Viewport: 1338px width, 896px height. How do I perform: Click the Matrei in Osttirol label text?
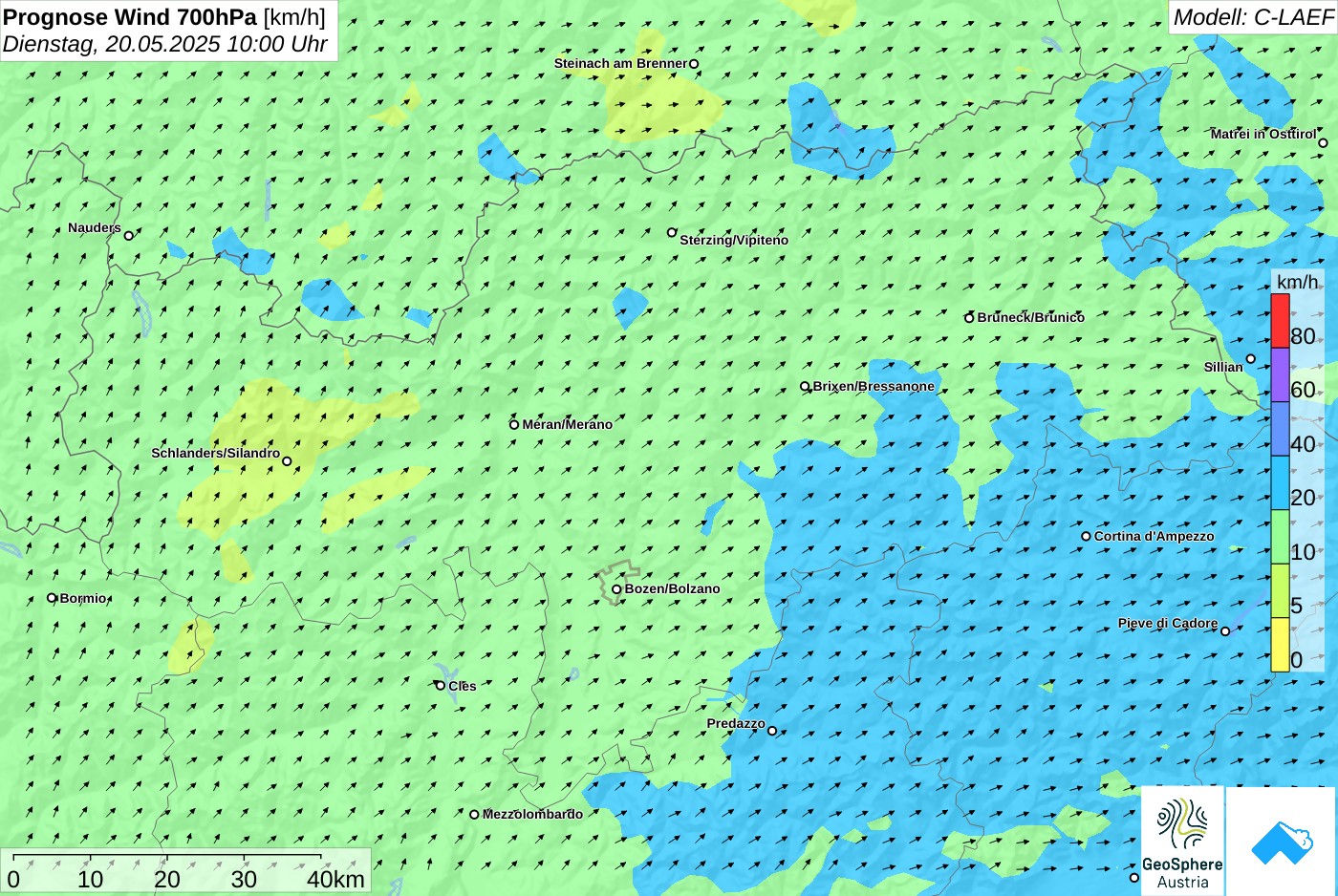click(1262, 134)
